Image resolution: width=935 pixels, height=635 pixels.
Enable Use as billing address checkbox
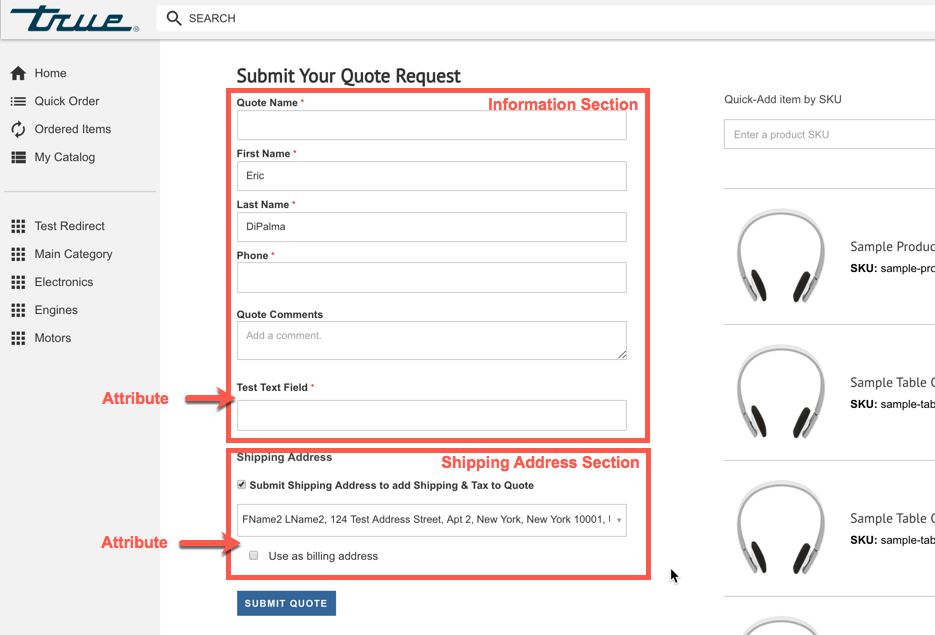[x=253, y=556]
